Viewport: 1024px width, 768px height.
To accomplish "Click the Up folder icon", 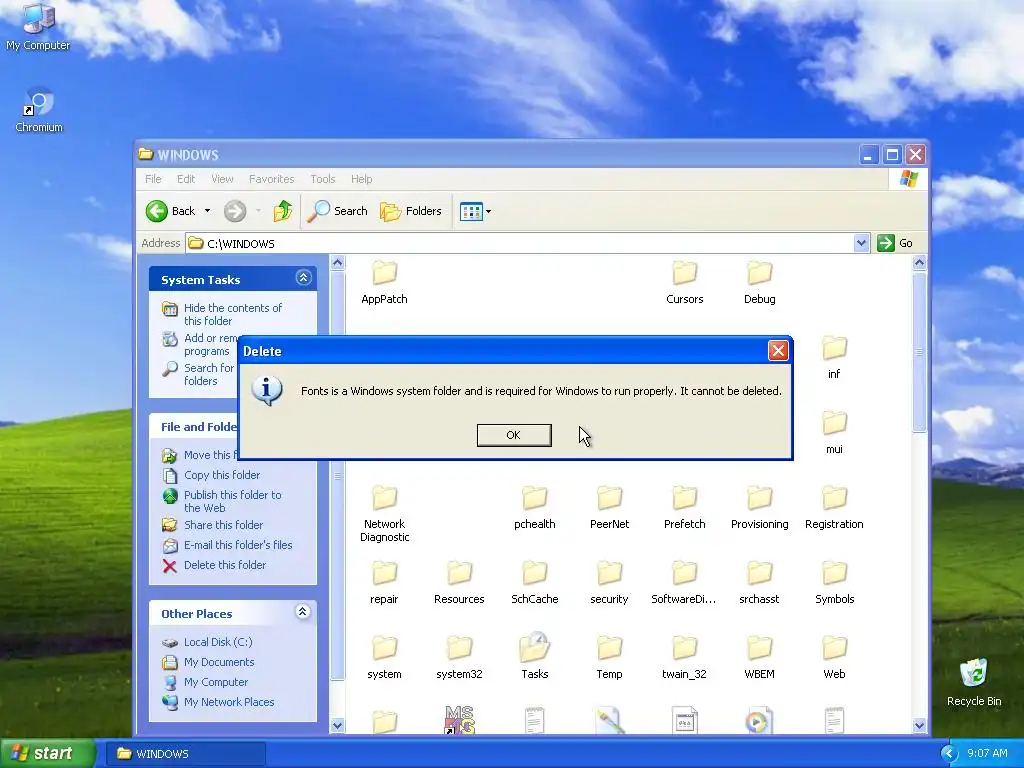I will [283, 211].
